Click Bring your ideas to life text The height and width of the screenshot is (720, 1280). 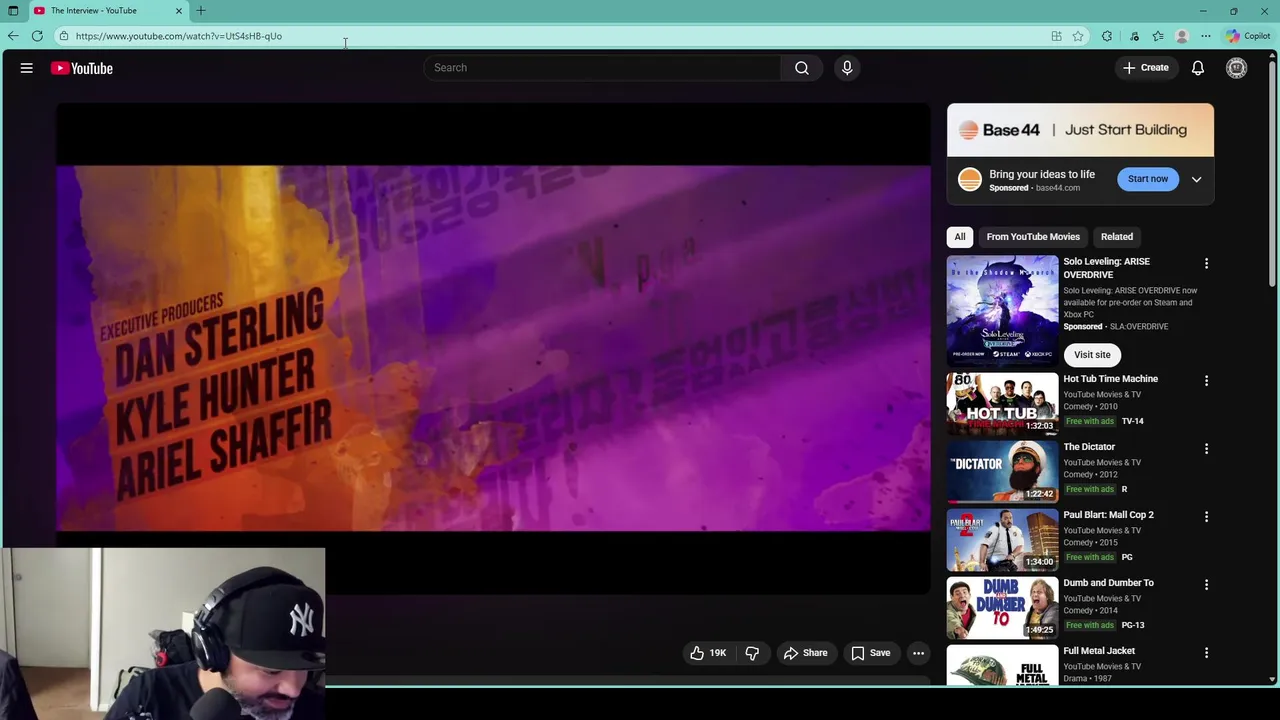[x=1042, y=174]
